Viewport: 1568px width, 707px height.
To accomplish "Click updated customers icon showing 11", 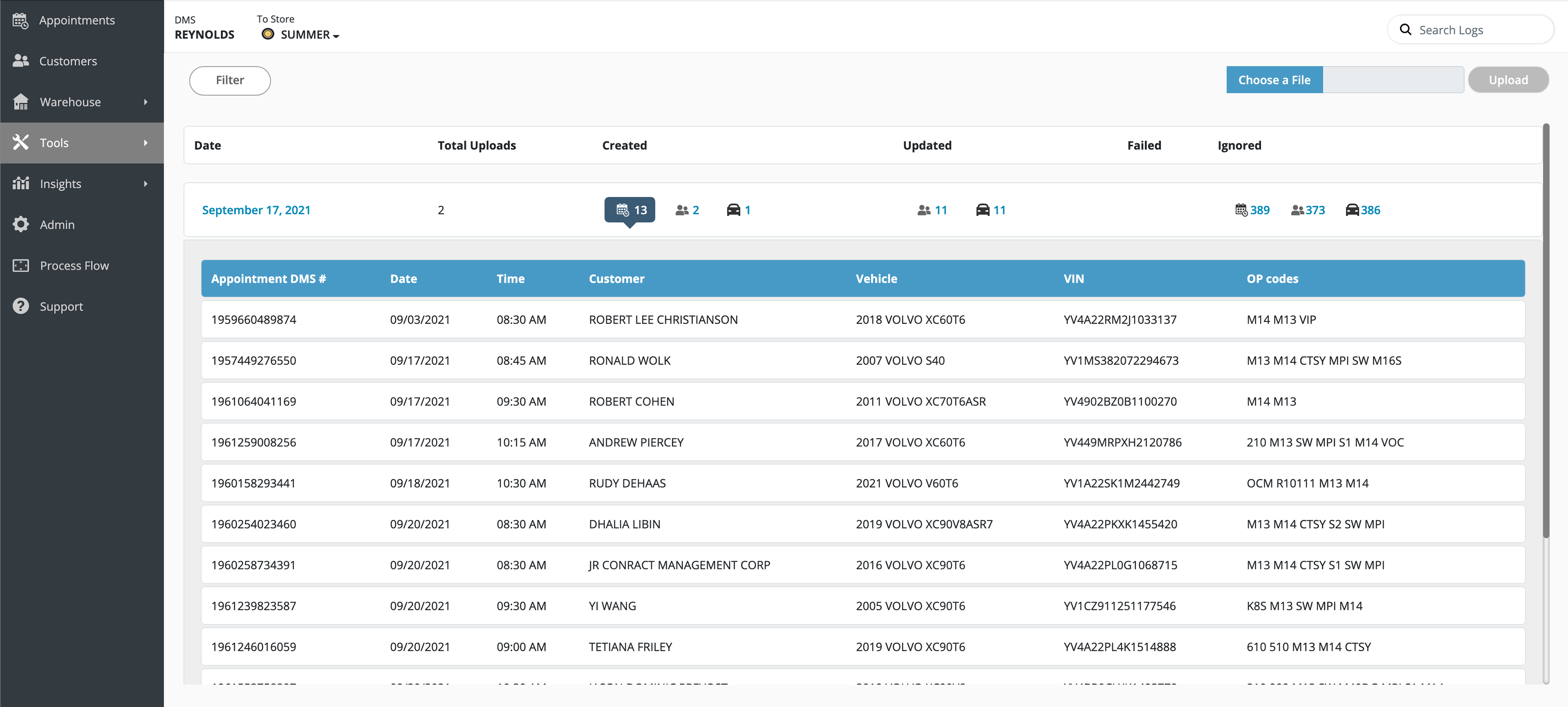I will (x=923, y=210).
